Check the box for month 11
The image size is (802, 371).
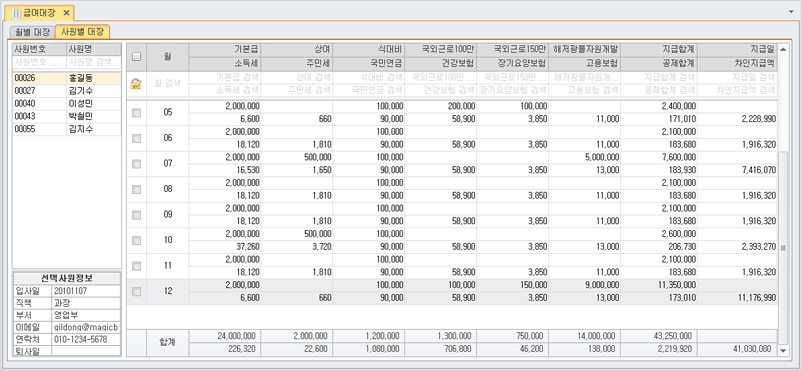click(x=136, y=266)
